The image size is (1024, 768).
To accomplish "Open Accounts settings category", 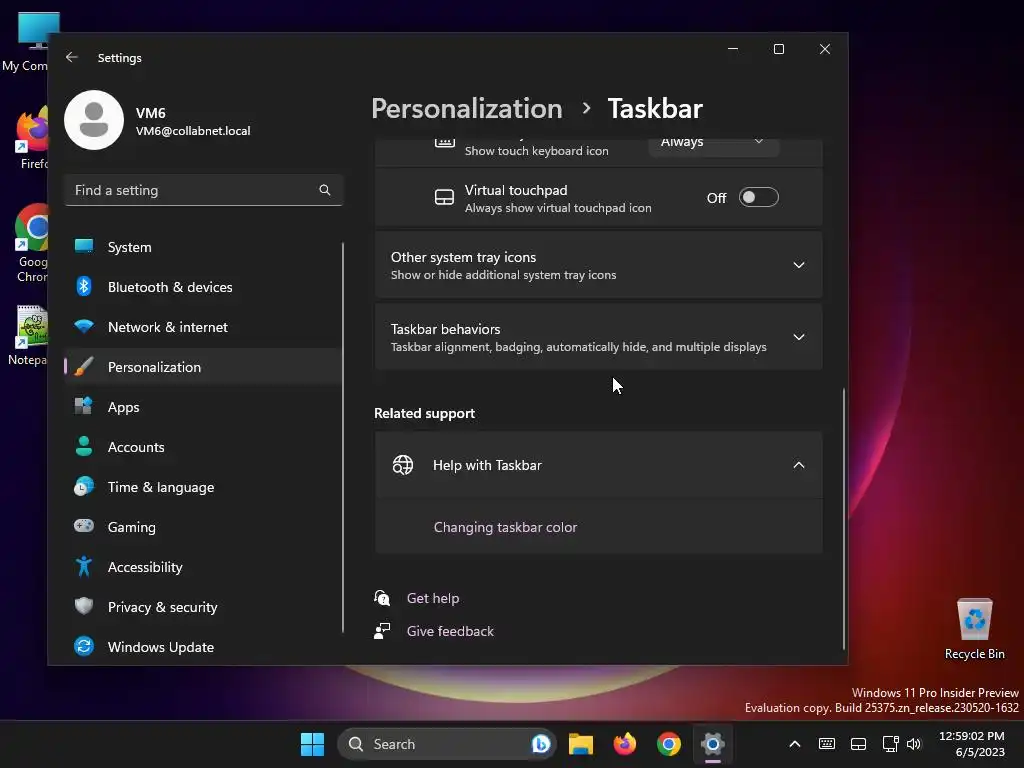I will point(203,447).
